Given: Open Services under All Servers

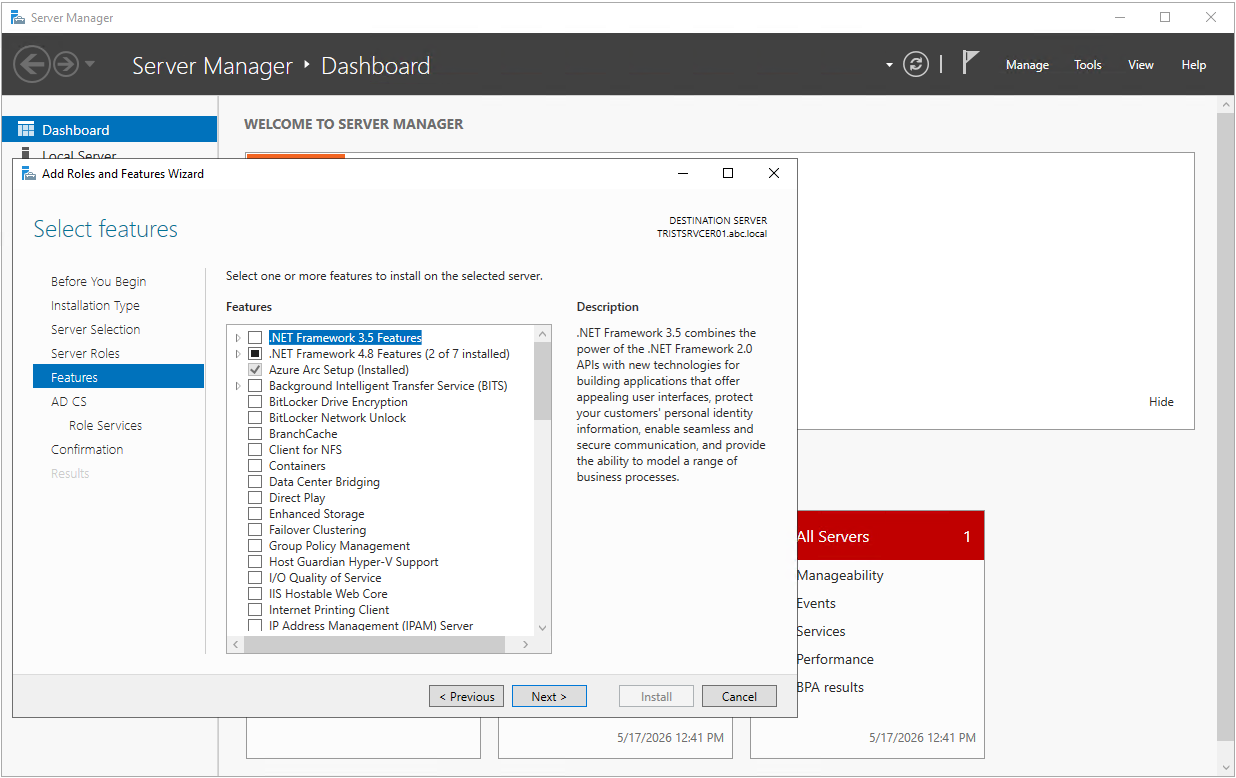Looking at the screenshot, I should (x=821, y=632).
